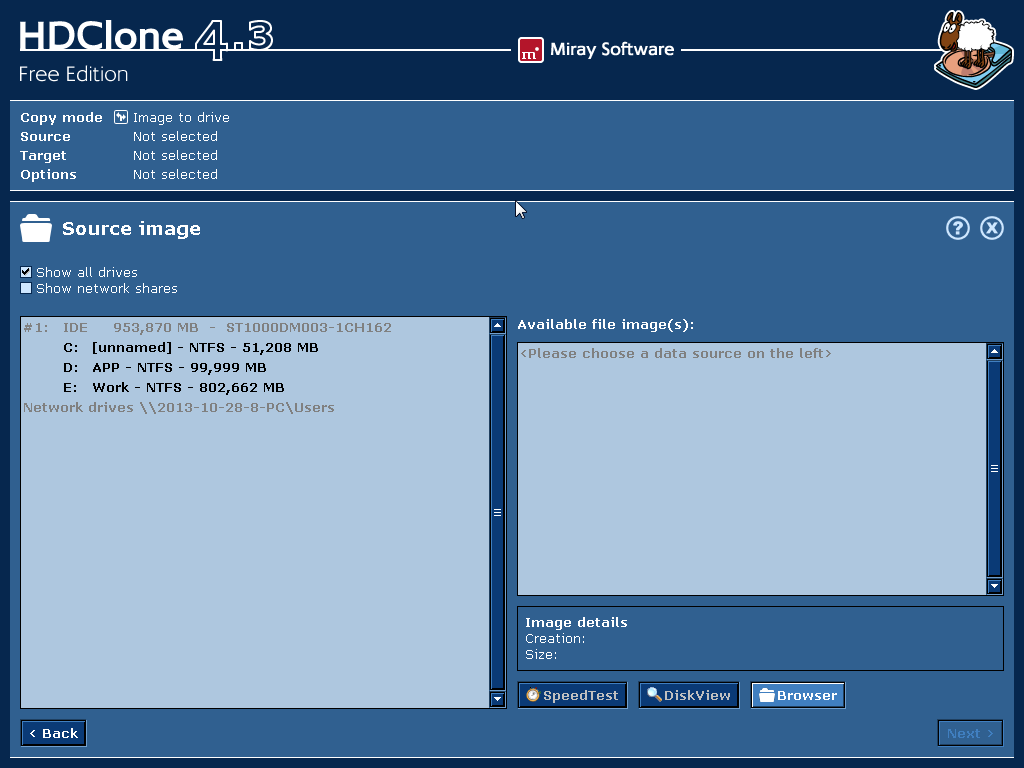Click the 'Image details' heading
This screenshot has height=768, width=1024.
(576, 622)
